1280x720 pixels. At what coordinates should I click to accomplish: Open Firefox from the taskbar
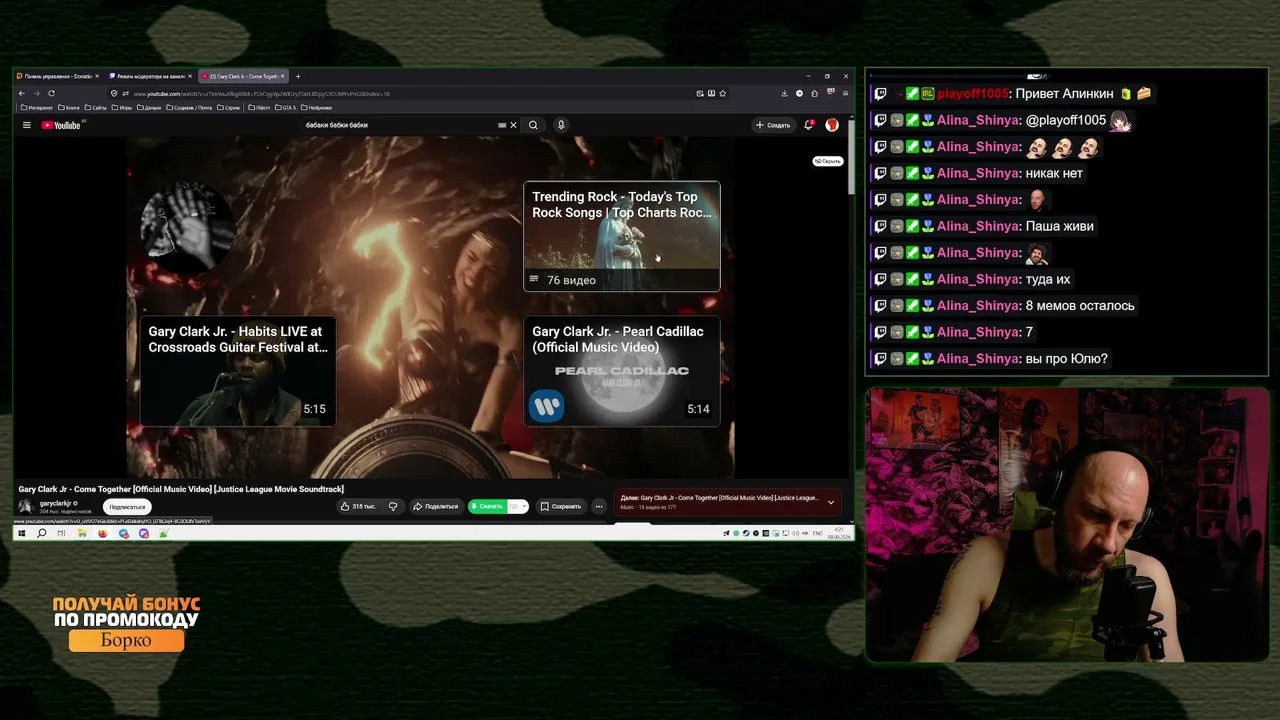point(103,533)
